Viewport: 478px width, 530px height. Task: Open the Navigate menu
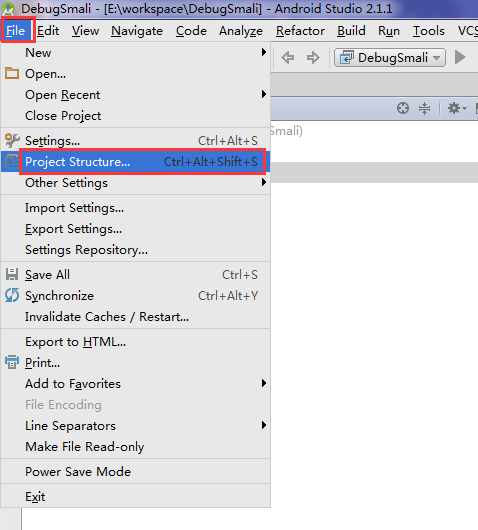coord(137,31)
